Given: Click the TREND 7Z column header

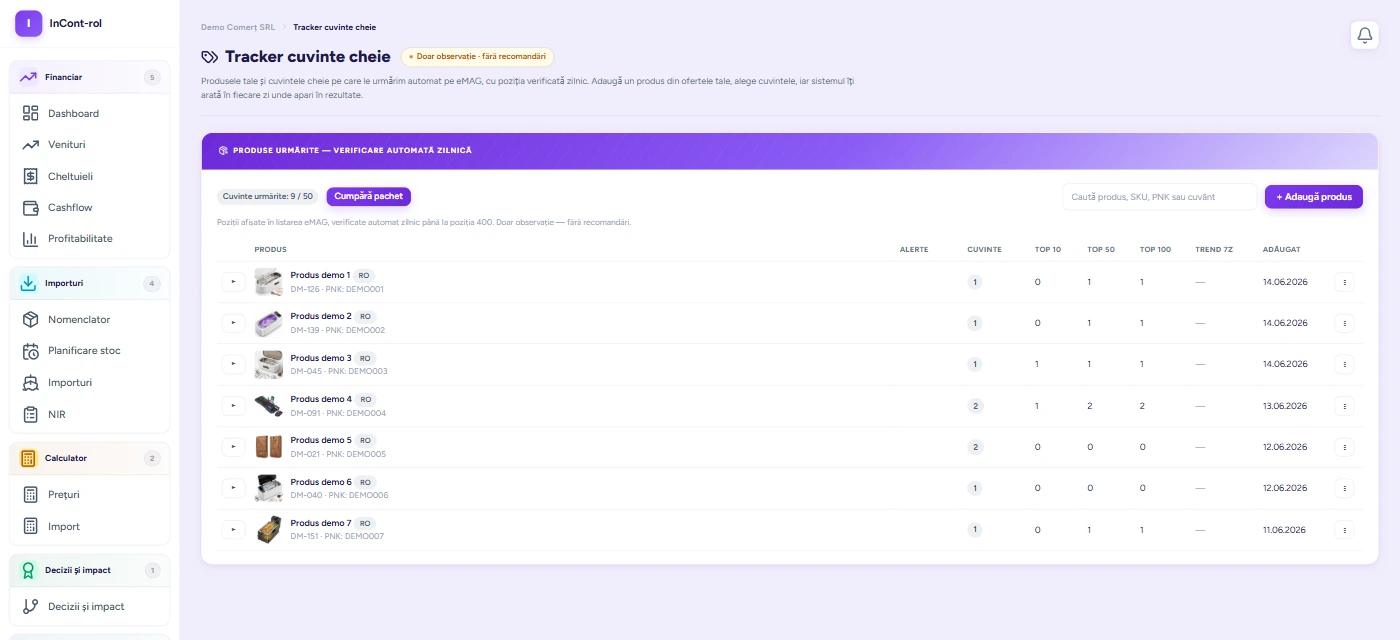Looking at the screenshot, I should 1214,249.
